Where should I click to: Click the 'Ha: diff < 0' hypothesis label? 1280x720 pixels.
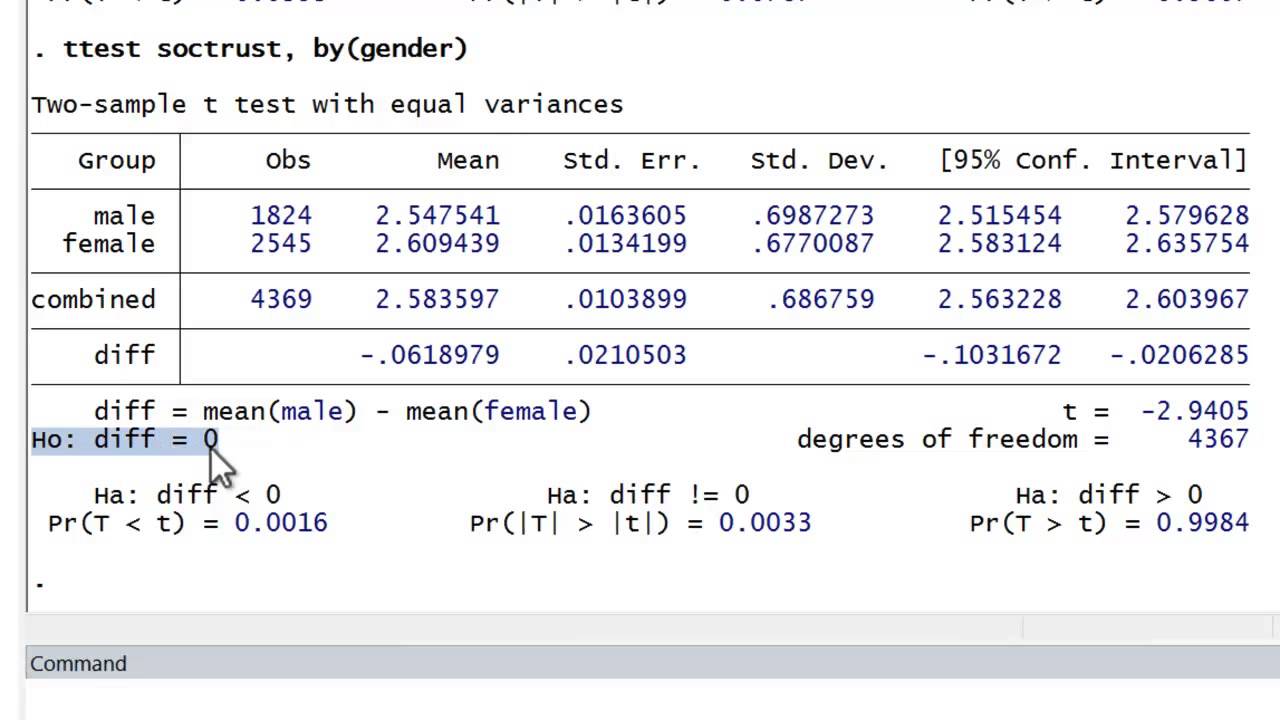click(187, 495)
